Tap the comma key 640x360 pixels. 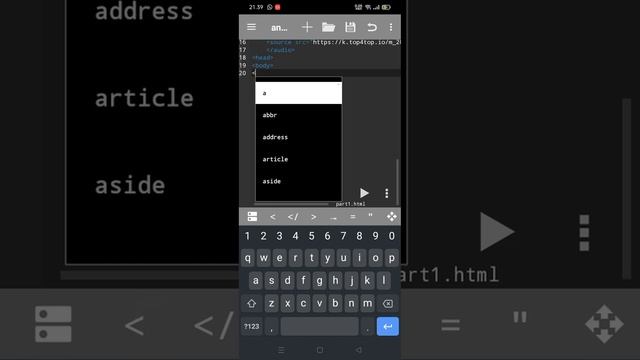[x=271, y=326]
